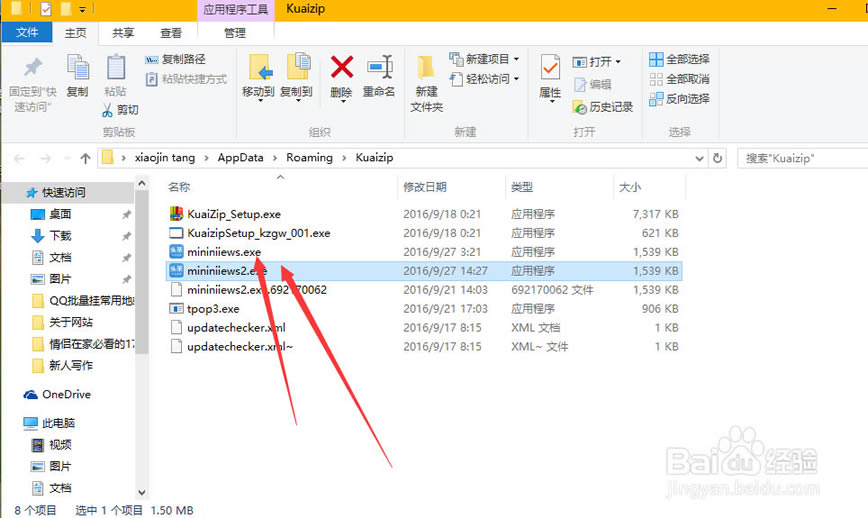Click the Properties (属性) icon
Viewport: 868px width, 518px height.
pos(550,68)
